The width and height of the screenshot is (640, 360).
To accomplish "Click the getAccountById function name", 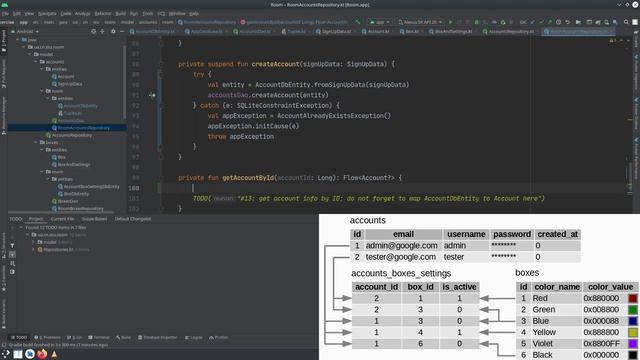I will pyautogui.click(x=248, y=178).
